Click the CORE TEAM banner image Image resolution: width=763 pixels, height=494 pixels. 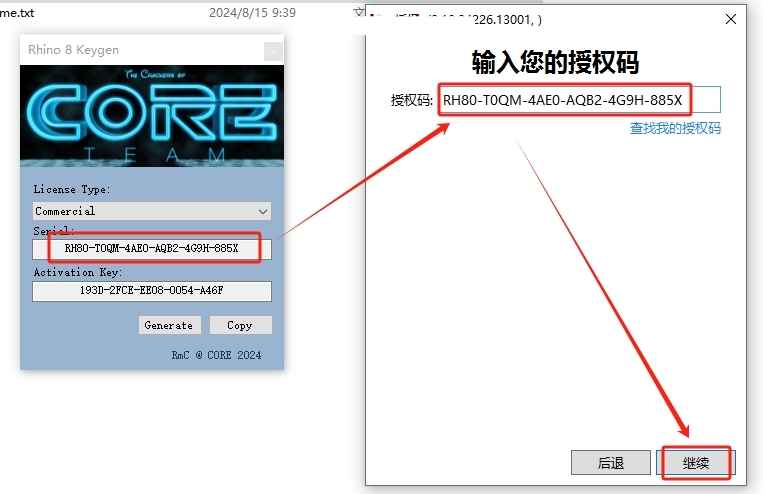(x=152, y=116)
